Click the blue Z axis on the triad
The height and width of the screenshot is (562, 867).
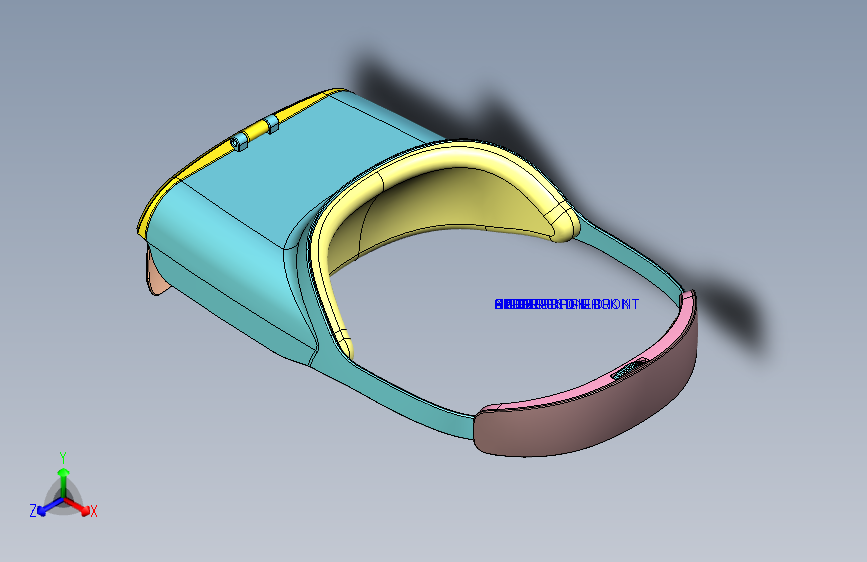pyautogui.click(x=49, y=507)
